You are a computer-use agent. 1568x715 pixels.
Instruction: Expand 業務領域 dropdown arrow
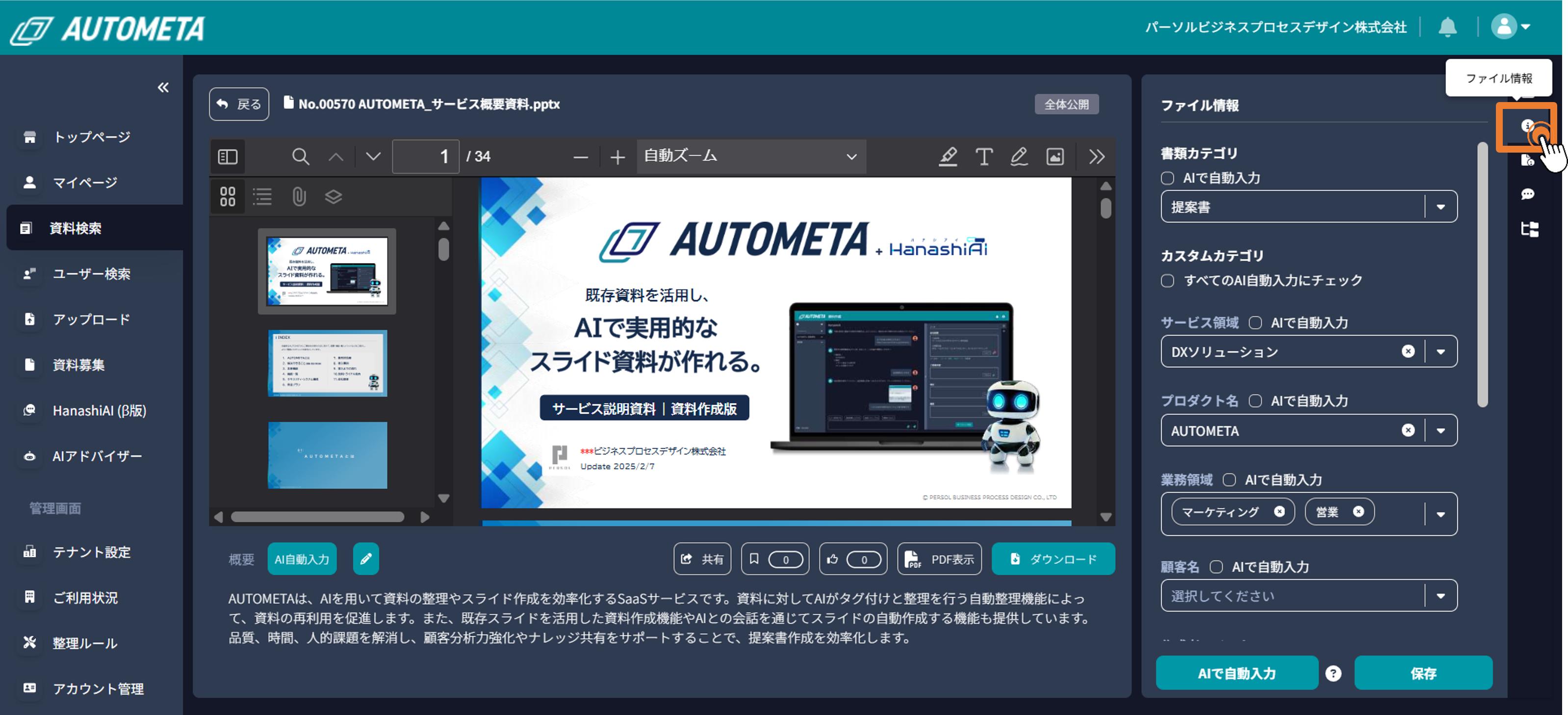click(x=1440, y=514)
